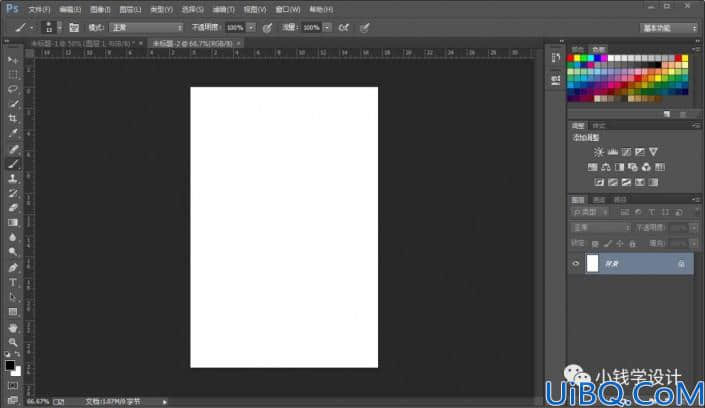Open the Window menu
The image size is (705, 408).
point(288,9)
